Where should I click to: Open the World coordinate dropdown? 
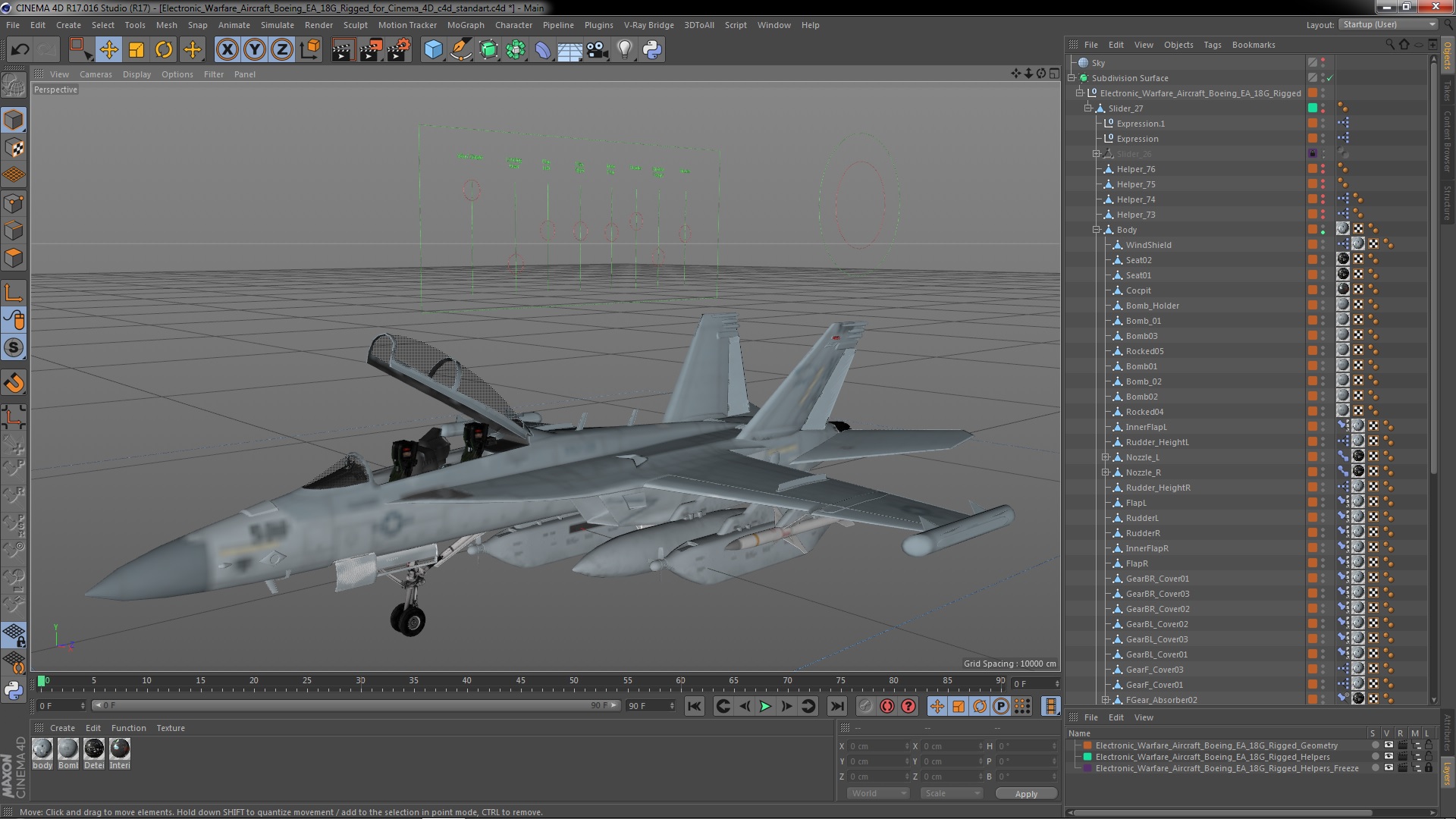pyautogui.click(x=877, y=793)
